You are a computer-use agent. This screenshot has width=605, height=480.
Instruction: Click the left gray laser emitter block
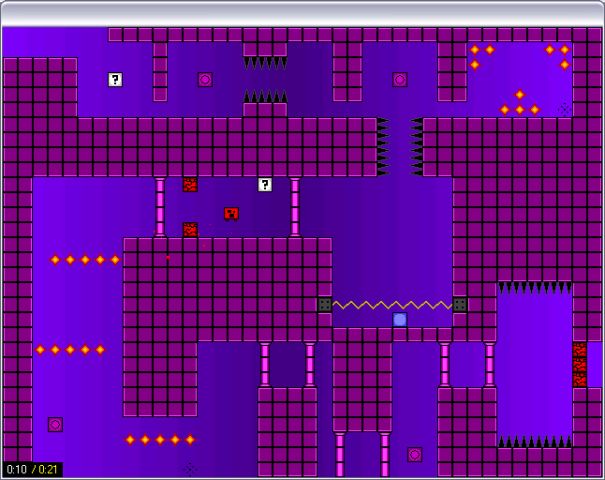point(325,305)
